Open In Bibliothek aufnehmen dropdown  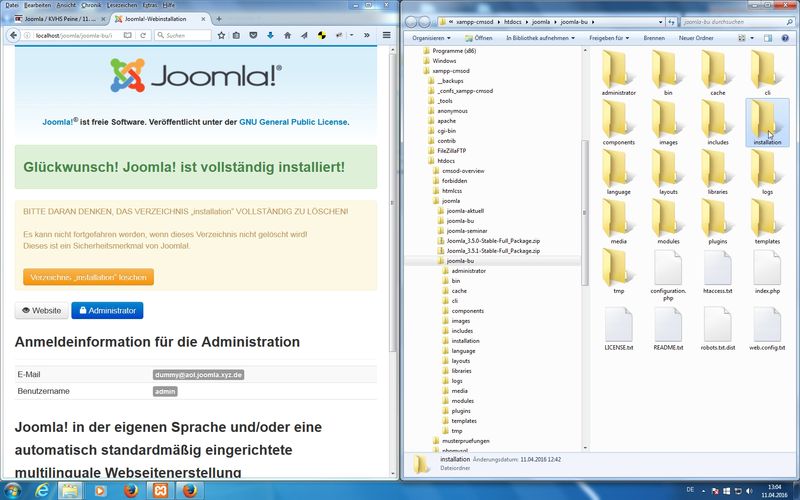pyautogui.click(x=540, y=38)
